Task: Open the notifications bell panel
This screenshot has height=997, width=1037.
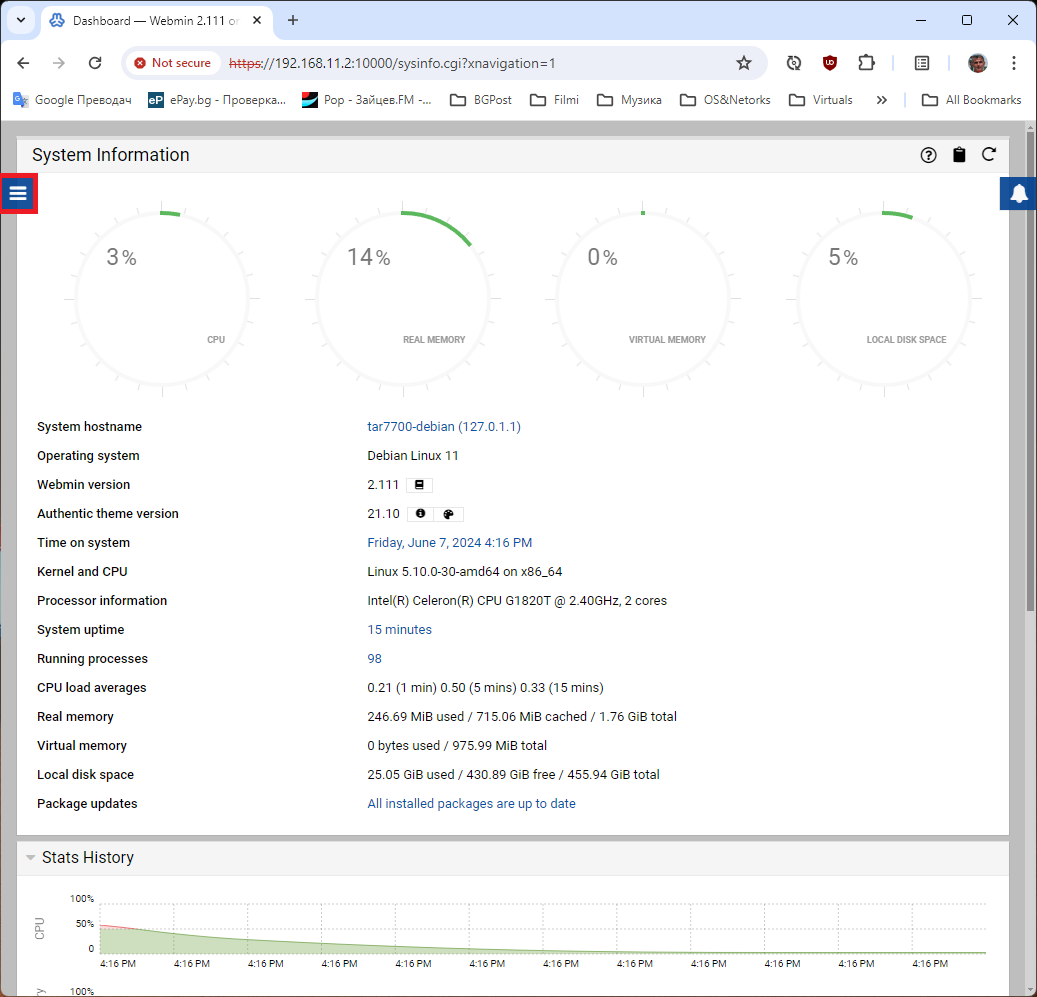Action: (1018, 194)
